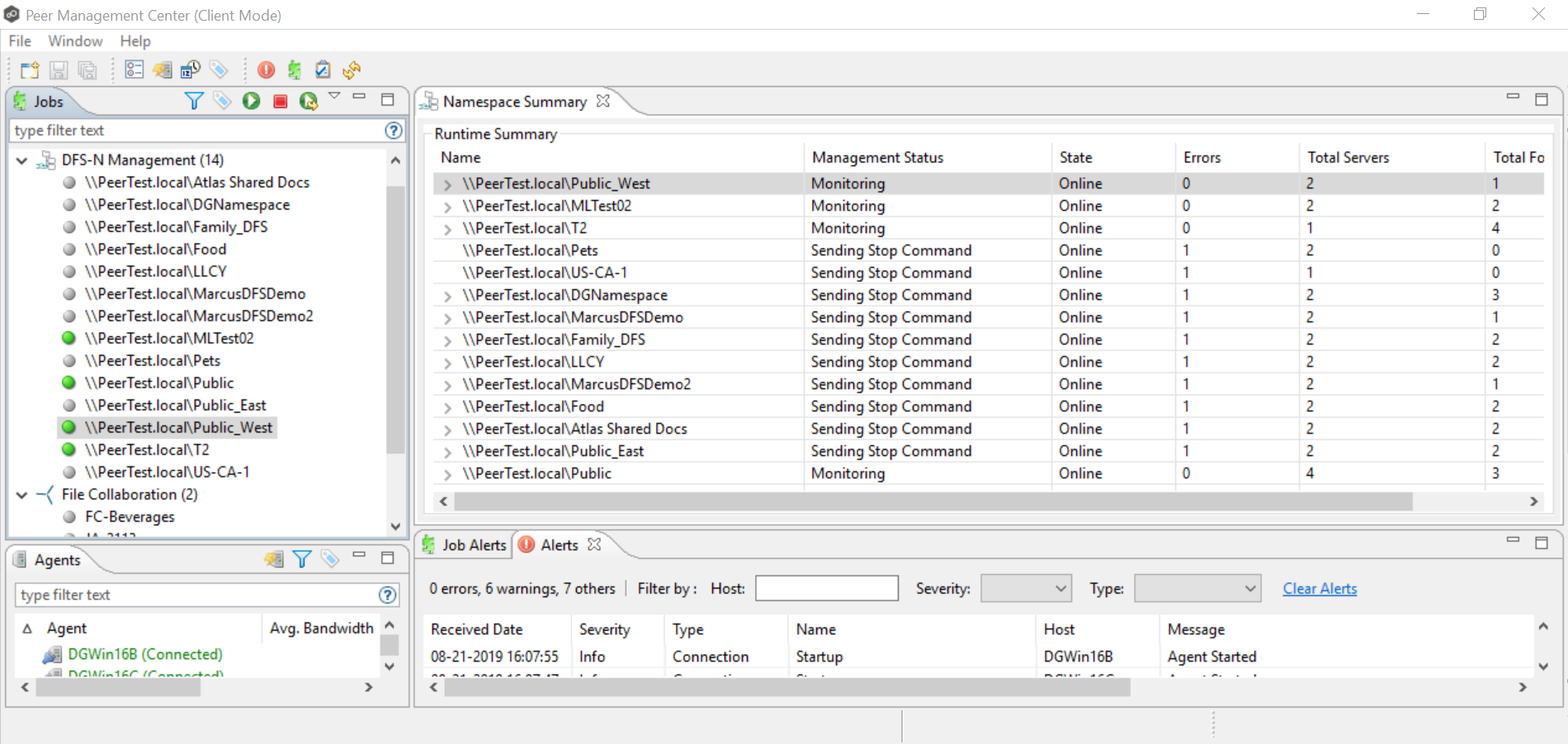Start job with green play icon

pos(251,101)
